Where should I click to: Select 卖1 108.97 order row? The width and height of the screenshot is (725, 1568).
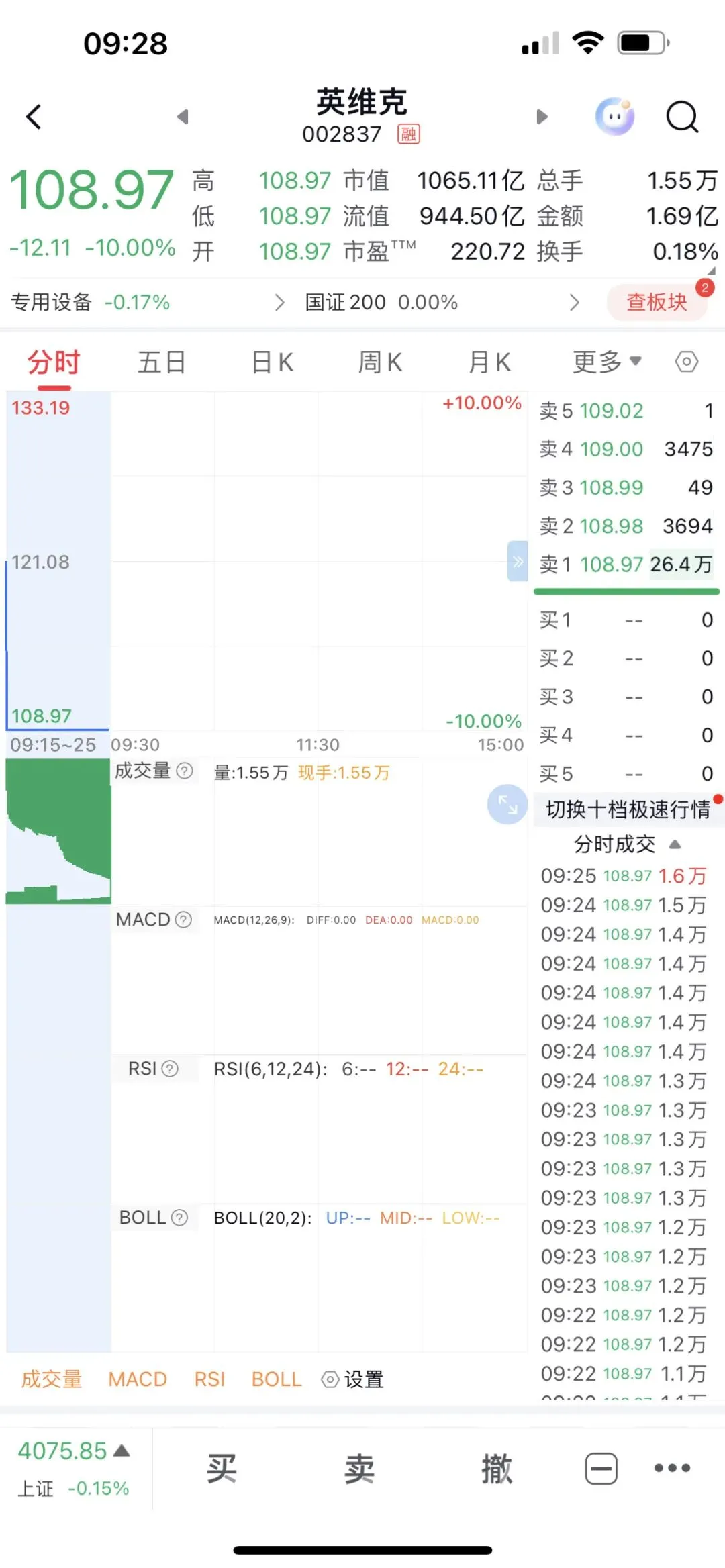click(626, 565)
